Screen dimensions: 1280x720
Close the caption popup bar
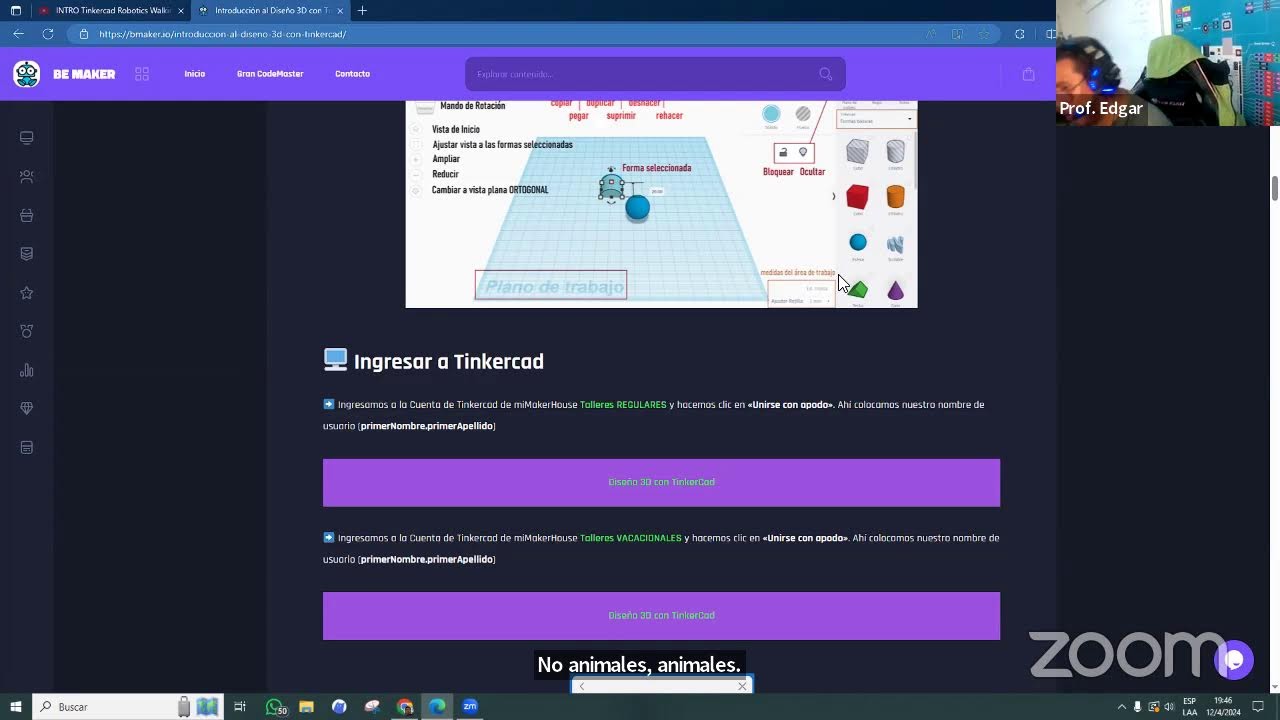tap(742, 686)
